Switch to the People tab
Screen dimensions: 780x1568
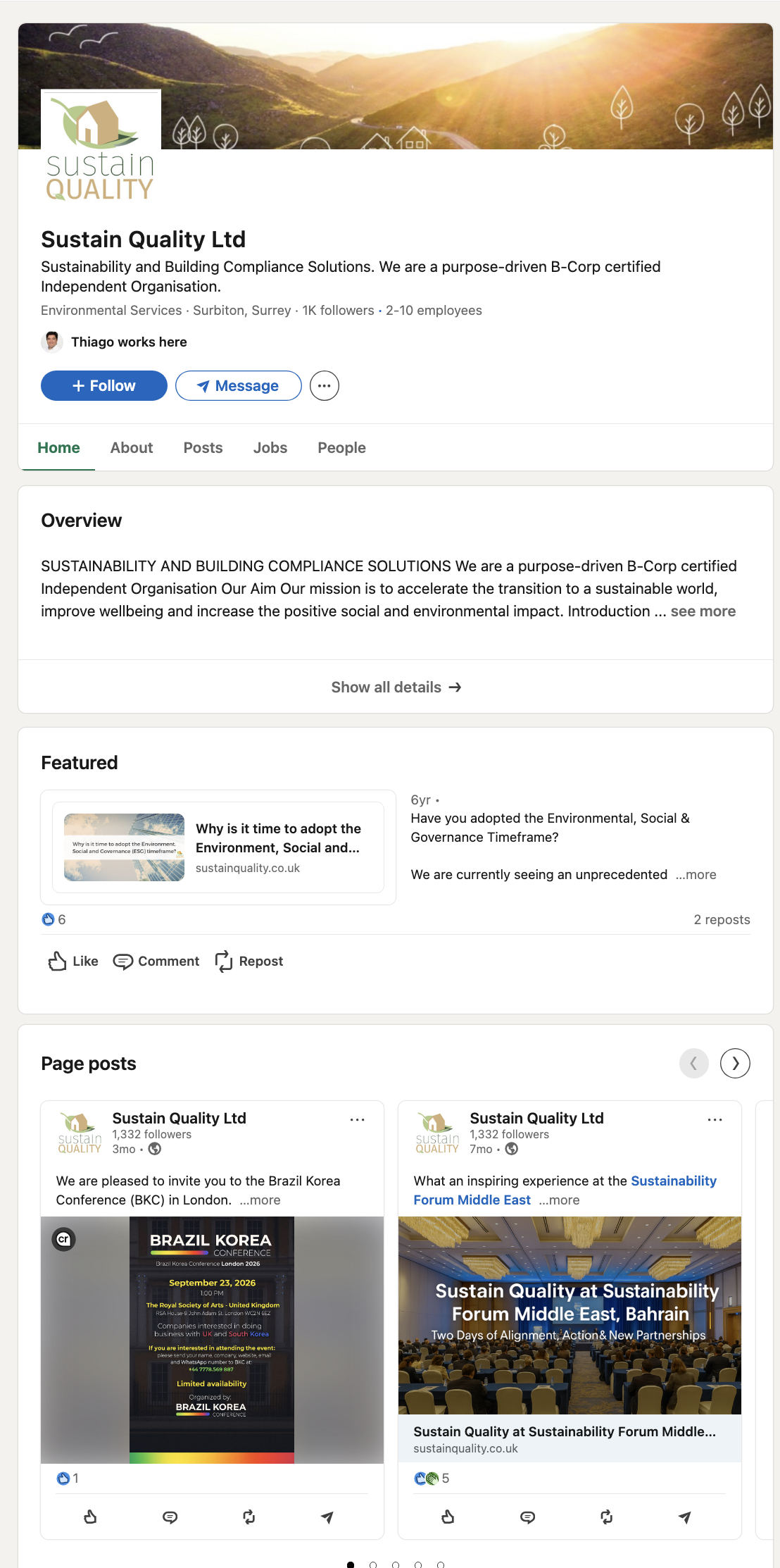pyautogui.click(x=341, y=447)
